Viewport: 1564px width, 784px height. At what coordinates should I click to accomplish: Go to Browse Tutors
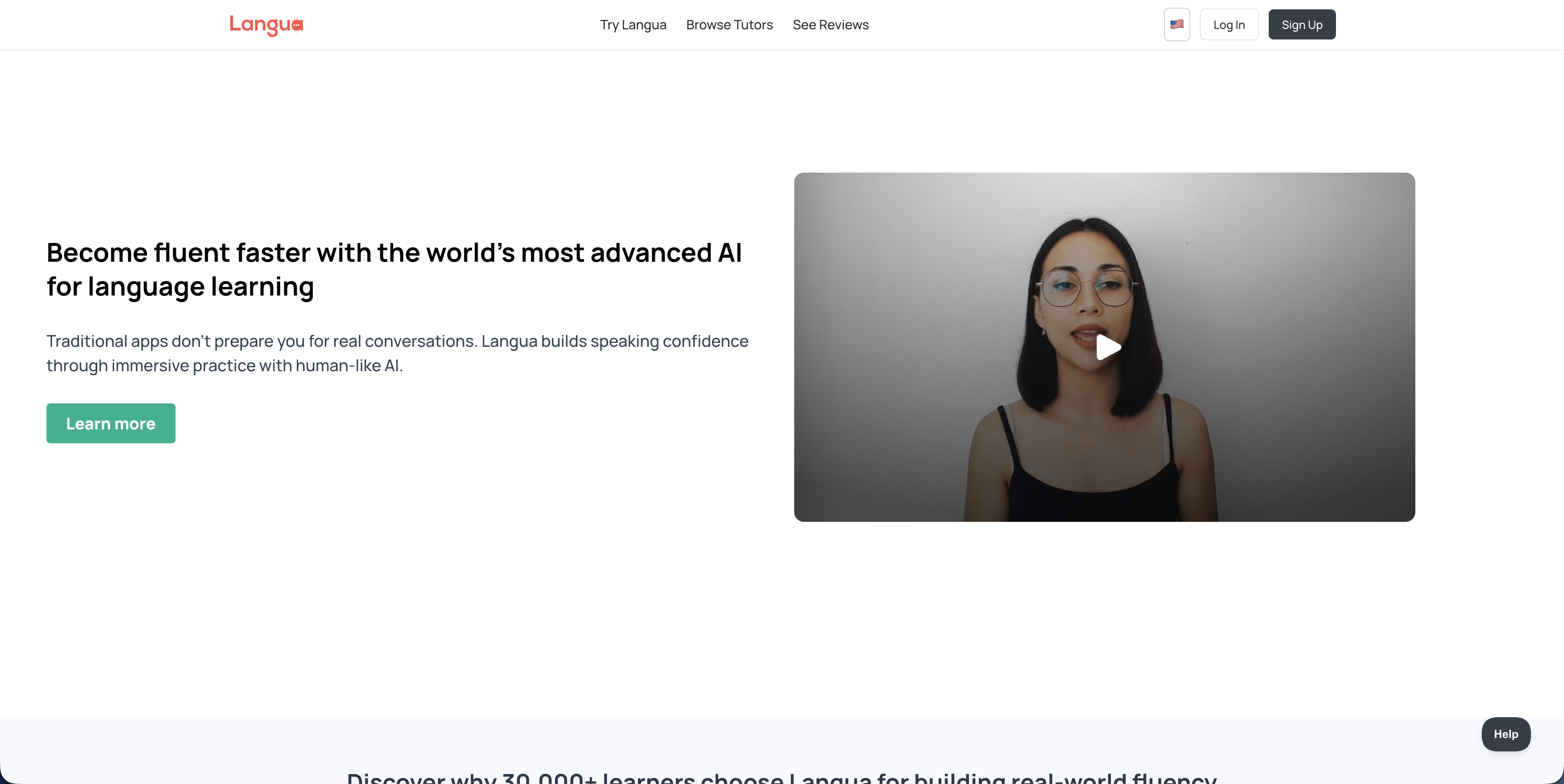coord(729,25)
